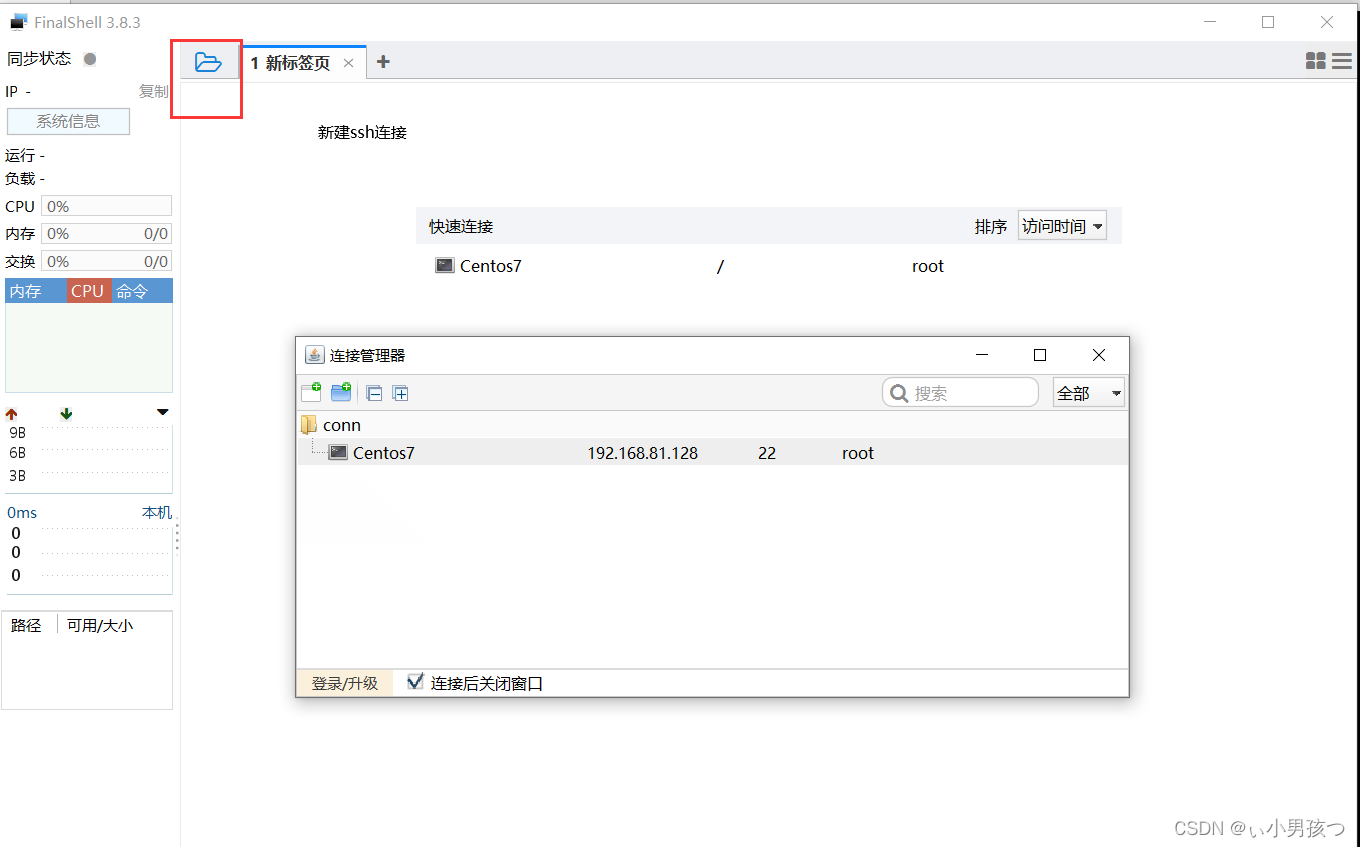1360x847 pixels.
Task: Click the 0ms latency label
Action: coord(22,512)
